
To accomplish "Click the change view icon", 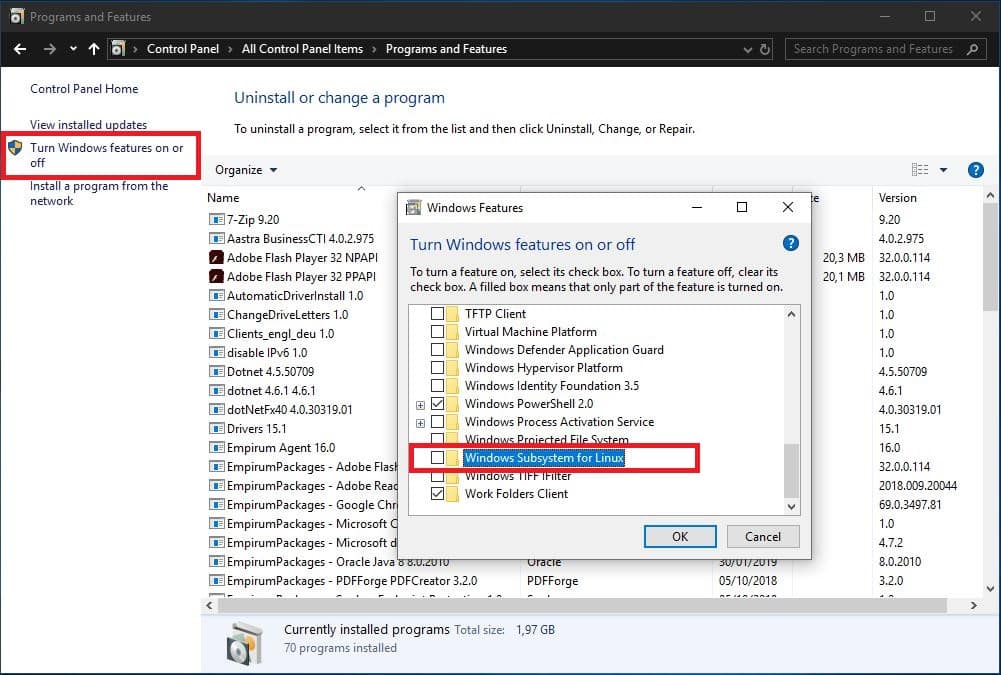I will (x=920, y=170).
